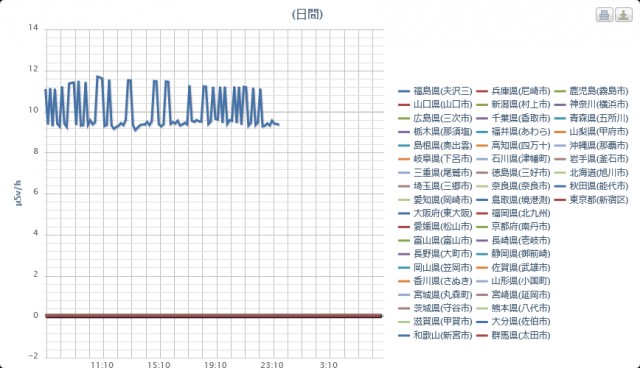Select the 富山県(富山市) legend item

(x=435, y=240)
